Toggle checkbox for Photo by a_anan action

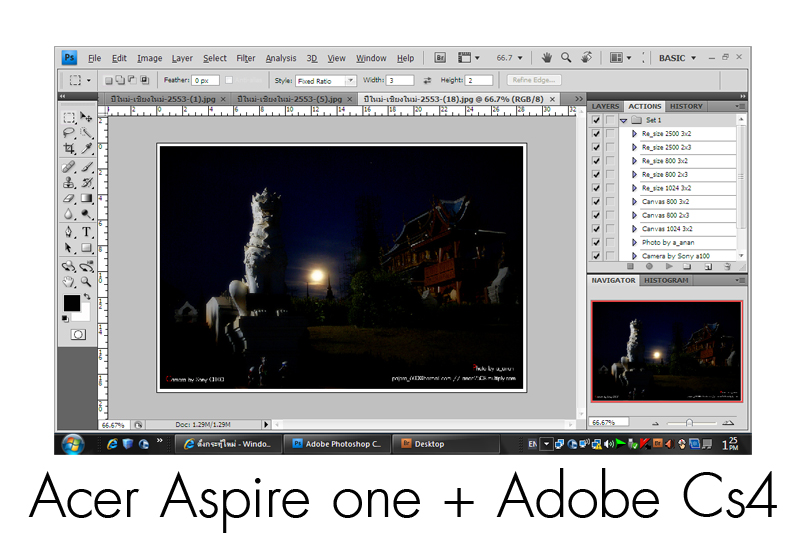(596, 242)
